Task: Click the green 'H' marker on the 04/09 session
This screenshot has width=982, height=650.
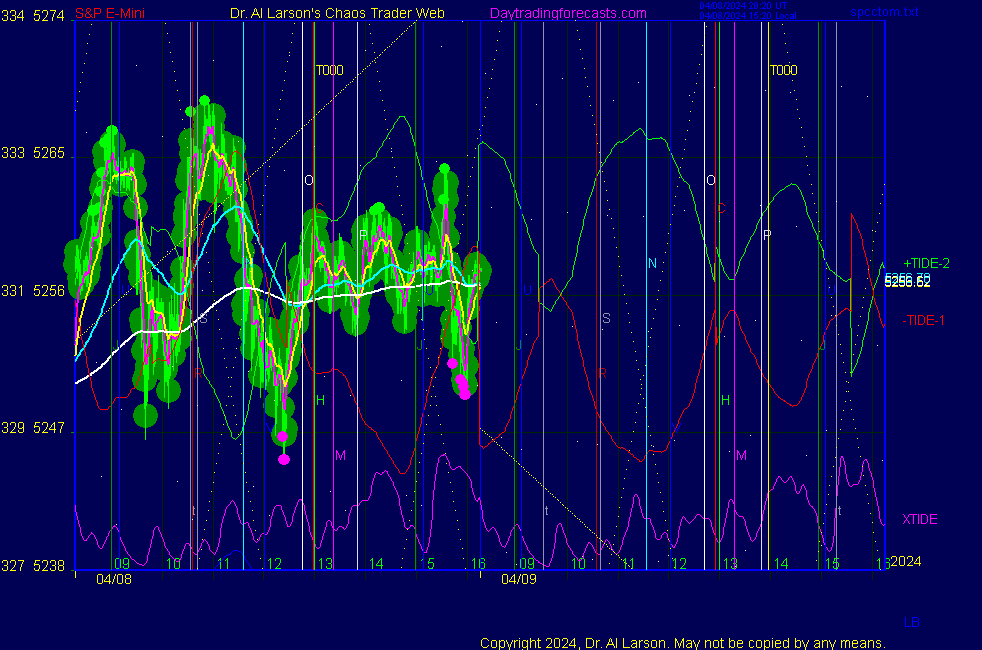Action: [725, 400]
